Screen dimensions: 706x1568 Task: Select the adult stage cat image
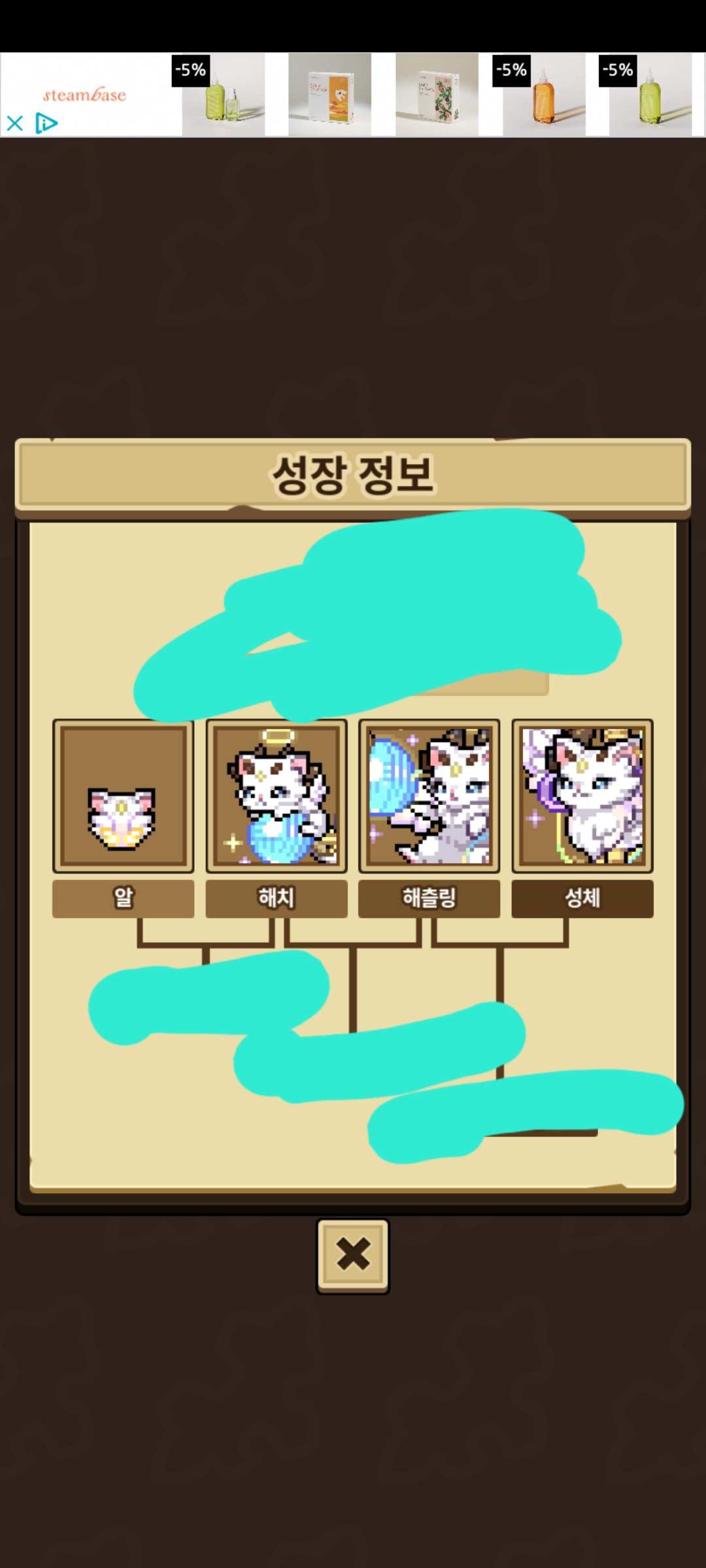(582, 796)
